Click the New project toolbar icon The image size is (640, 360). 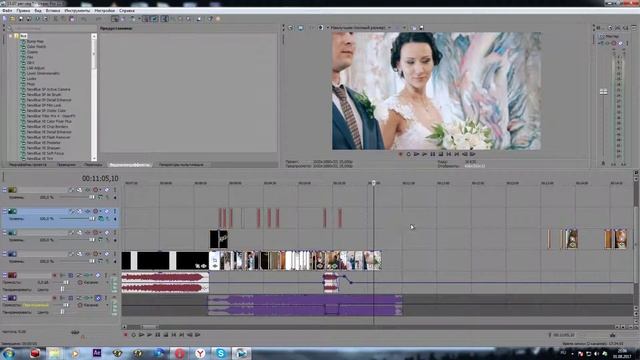pyautogui.click(x=5, y=19)
